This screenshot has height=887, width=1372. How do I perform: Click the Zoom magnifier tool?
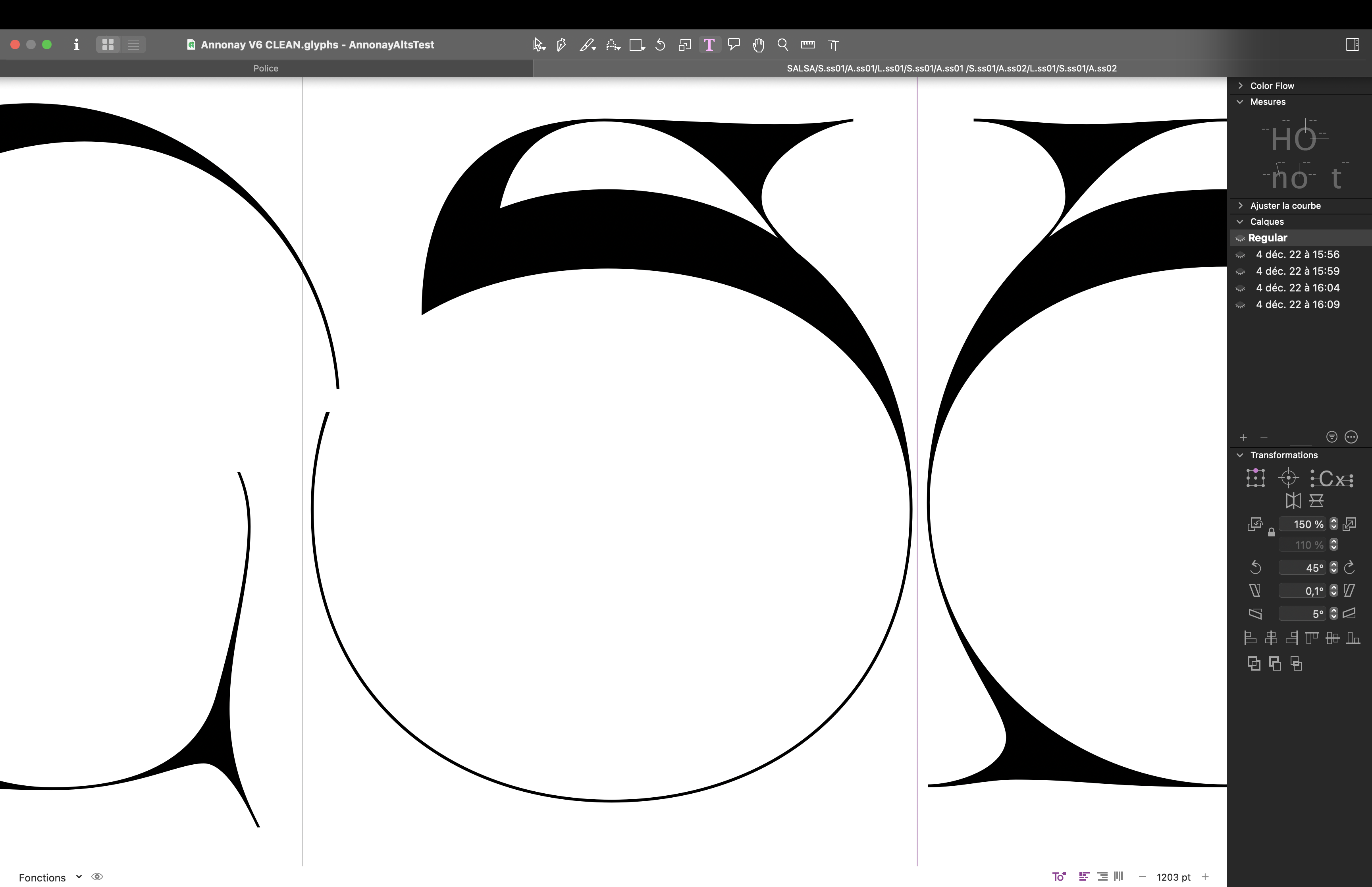(x=782, y=45)
